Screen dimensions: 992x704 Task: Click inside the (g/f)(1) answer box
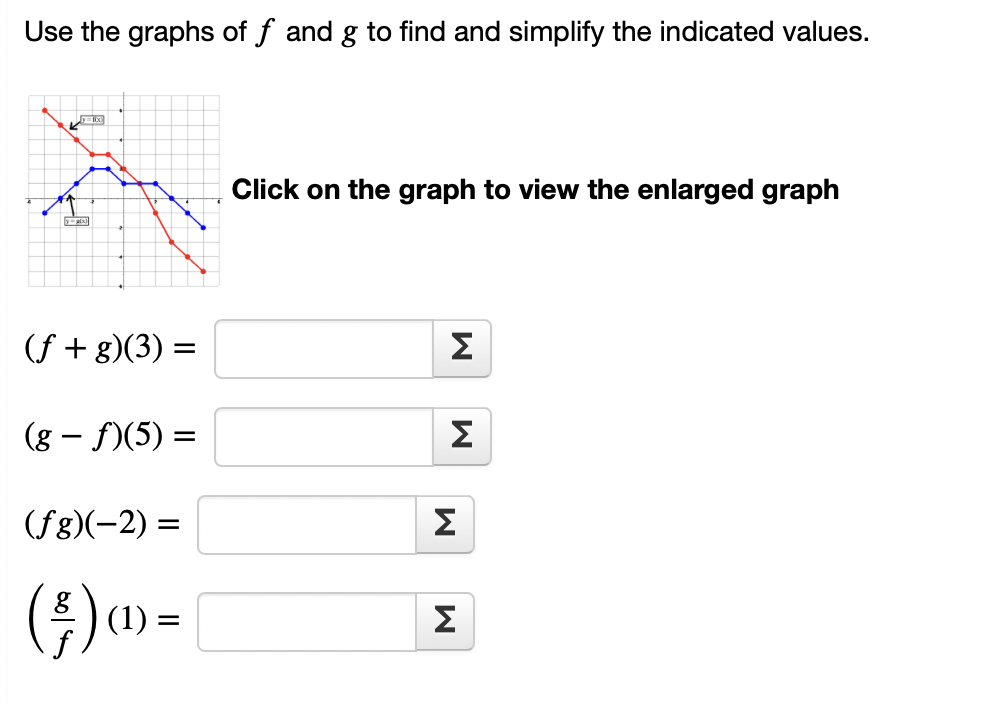pyautogui.click(x=305, y=622)
